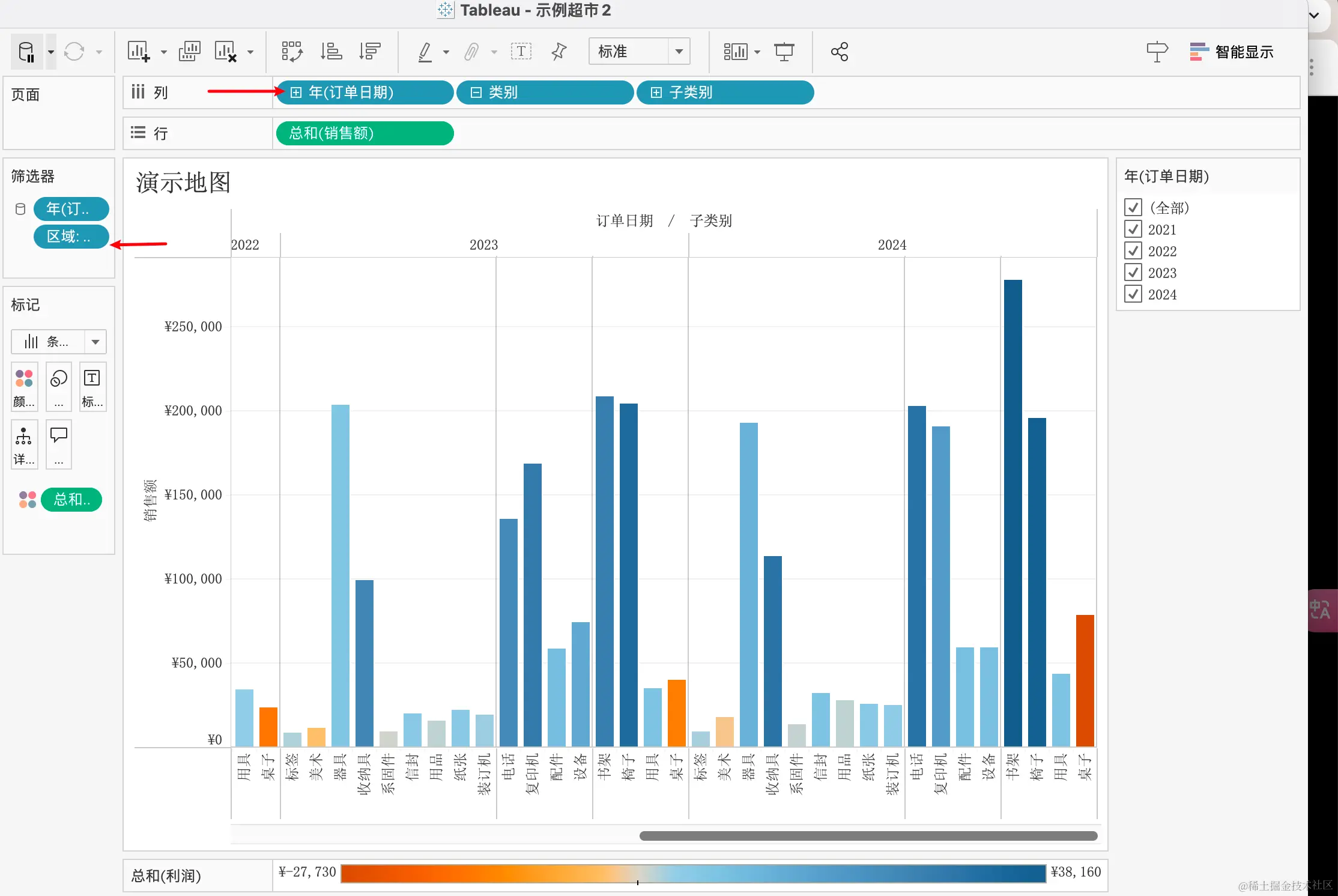Toggle the 2023 year checkbox
The height and width of the screenshot is (896, 1338).
pyautogui.click(x=1133, y=273)
